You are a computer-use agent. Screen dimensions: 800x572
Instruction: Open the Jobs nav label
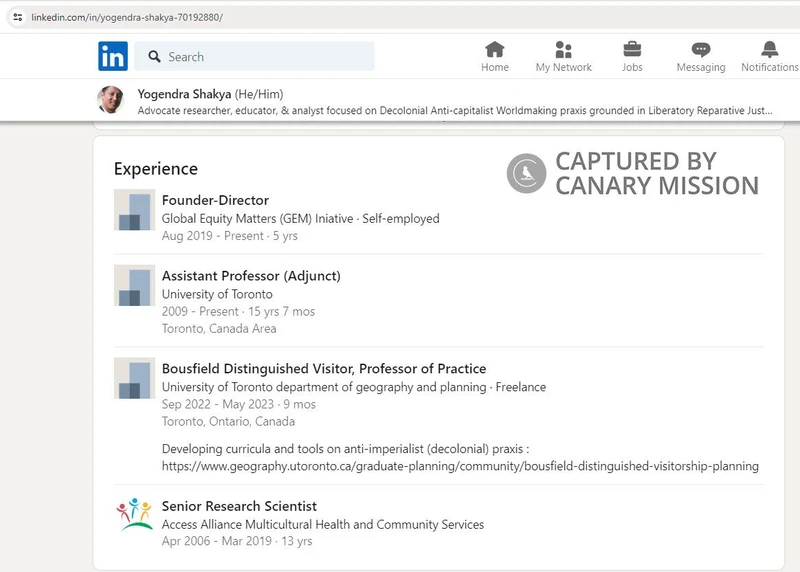coord(632,67)
